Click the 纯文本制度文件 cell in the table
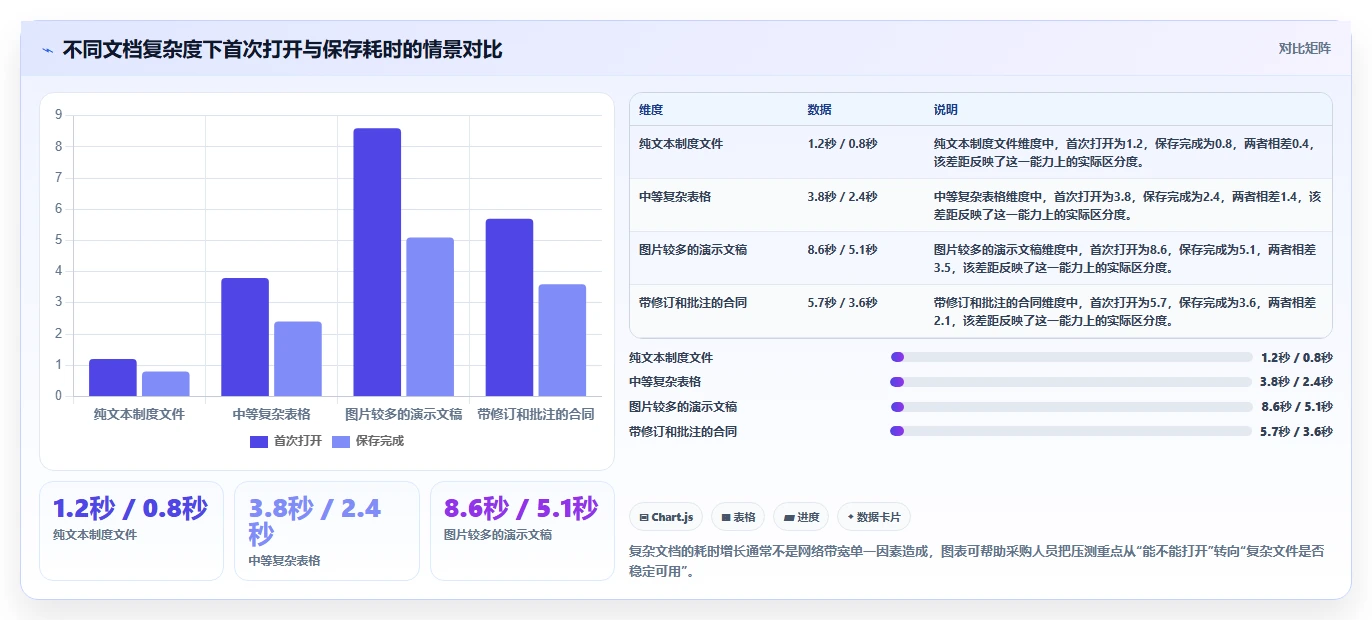 [681, 144]
